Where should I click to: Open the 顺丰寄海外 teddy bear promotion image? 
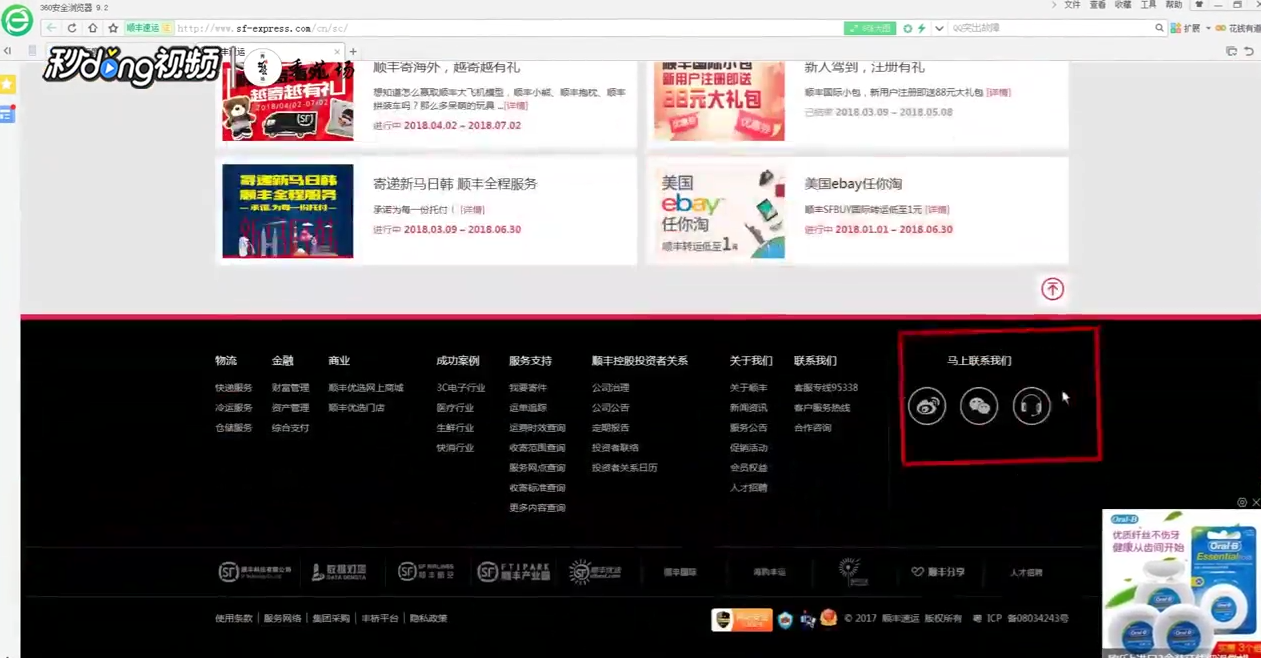287,100
